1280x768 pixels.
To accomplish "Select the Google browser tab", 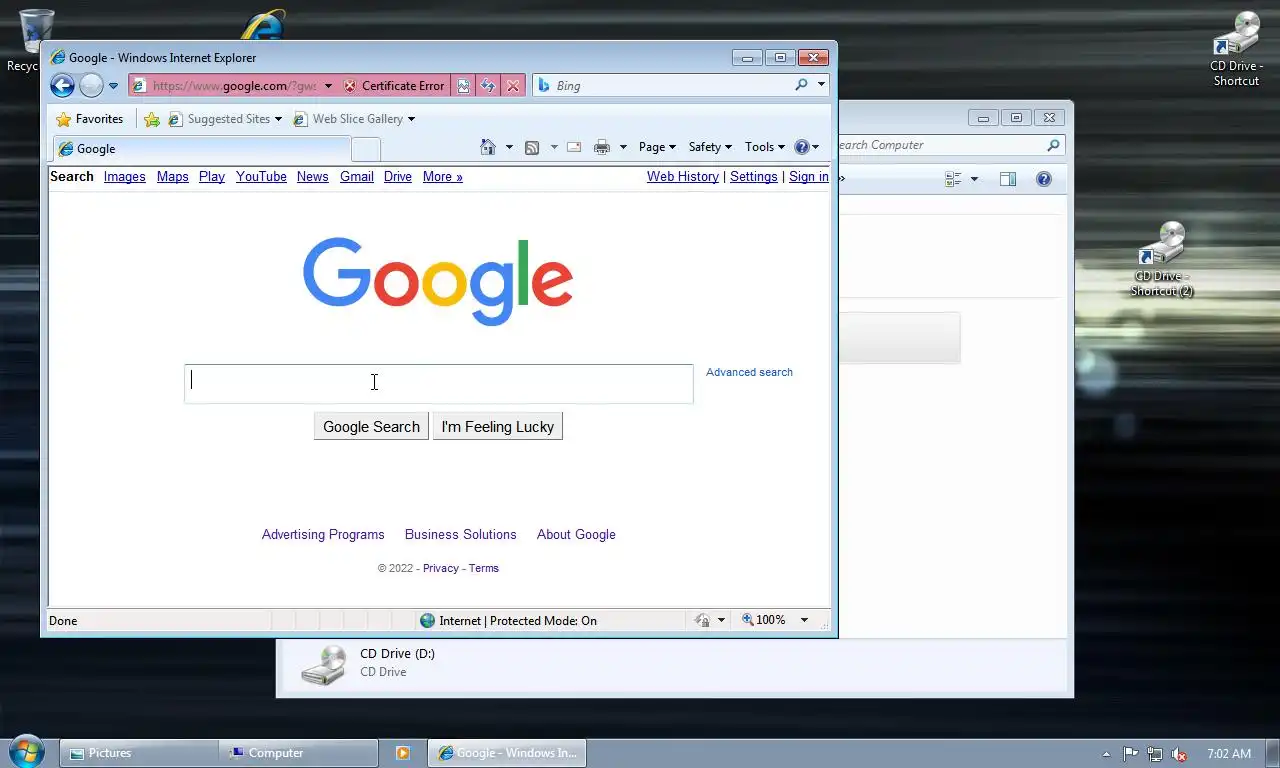I will point(200,149).
